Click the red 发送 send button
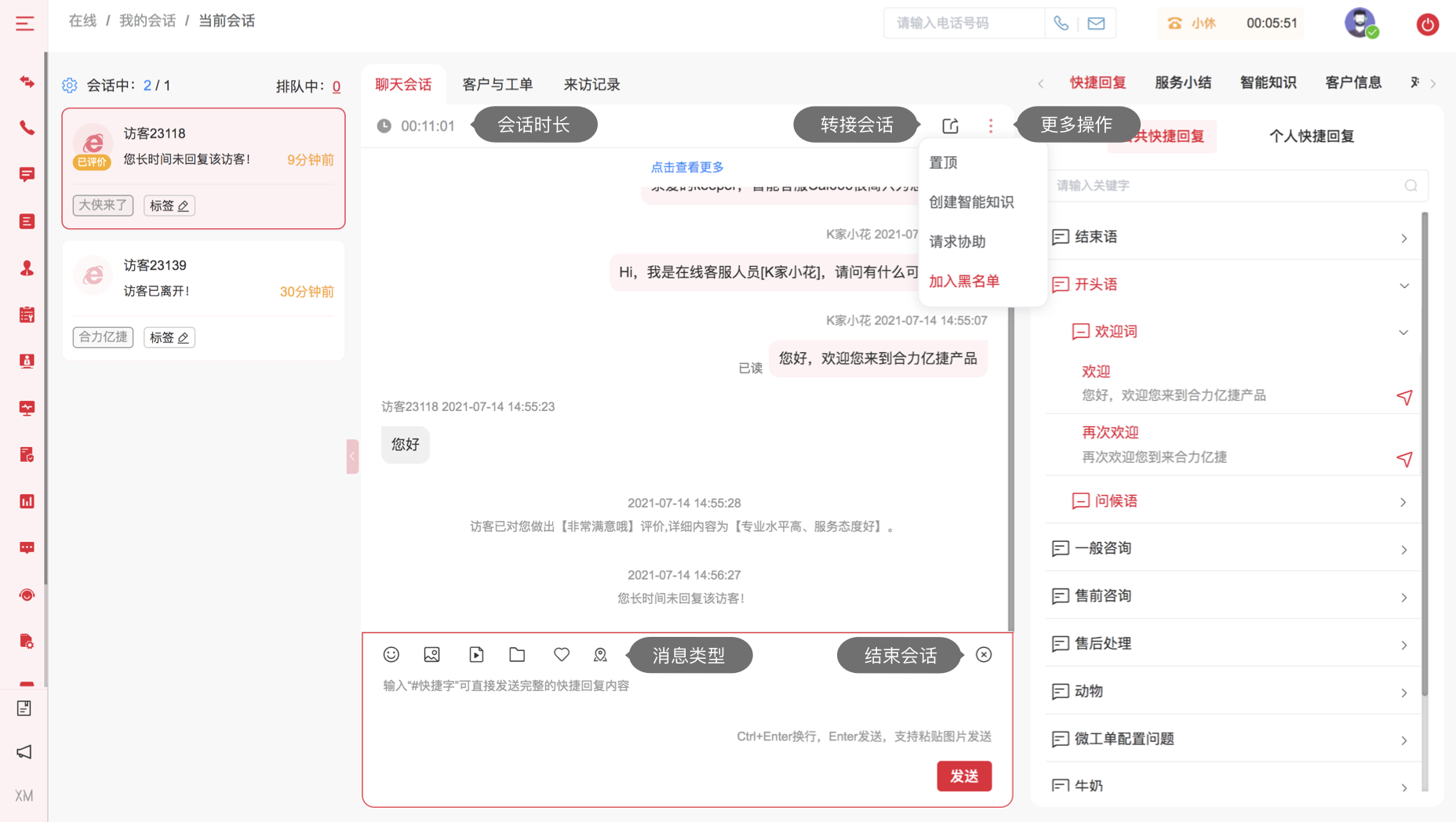The height and width of the screenshot is (822, 1456). coord(964,777)
